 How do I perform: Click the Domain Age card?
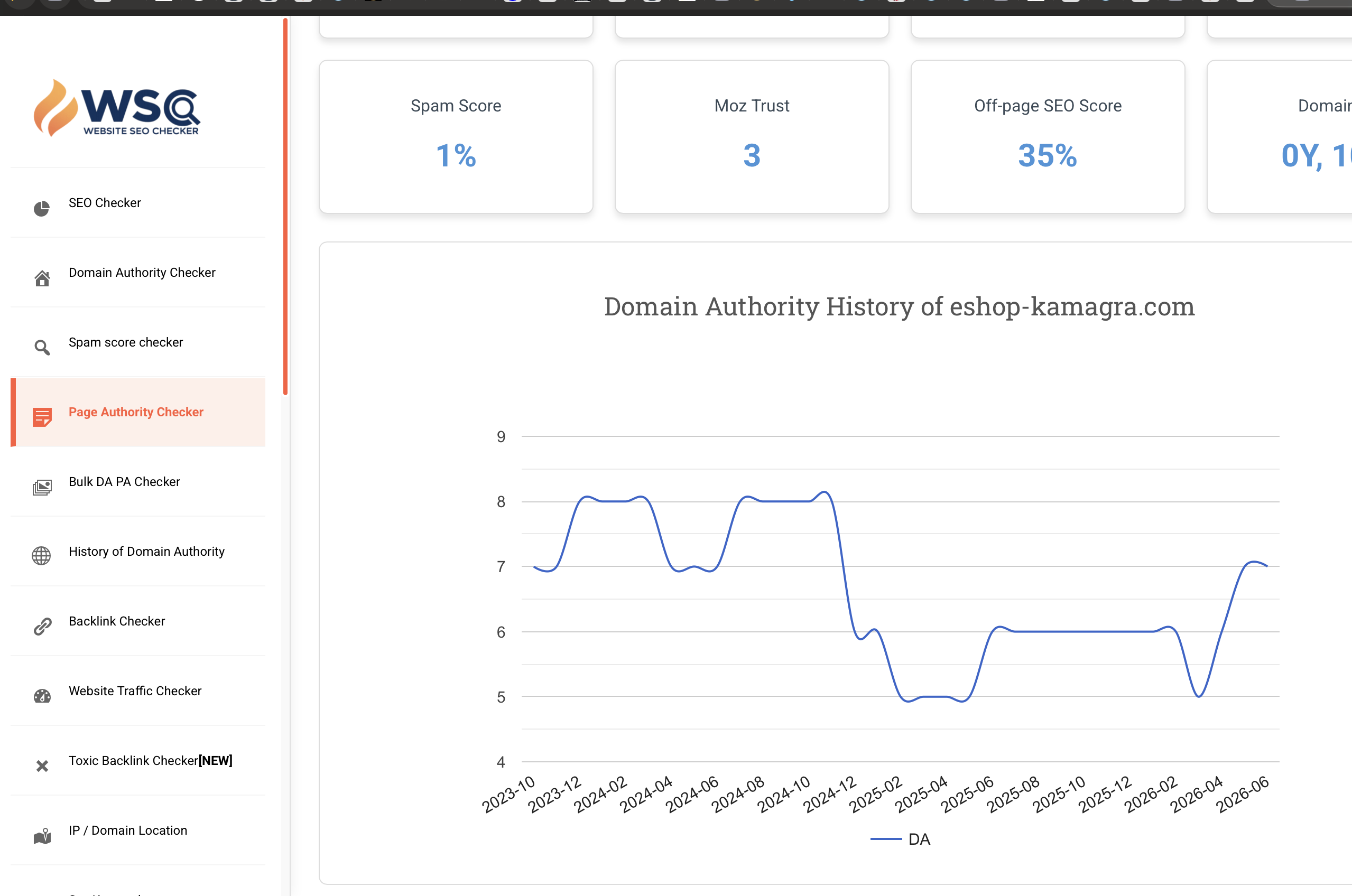click(1280, 137)
